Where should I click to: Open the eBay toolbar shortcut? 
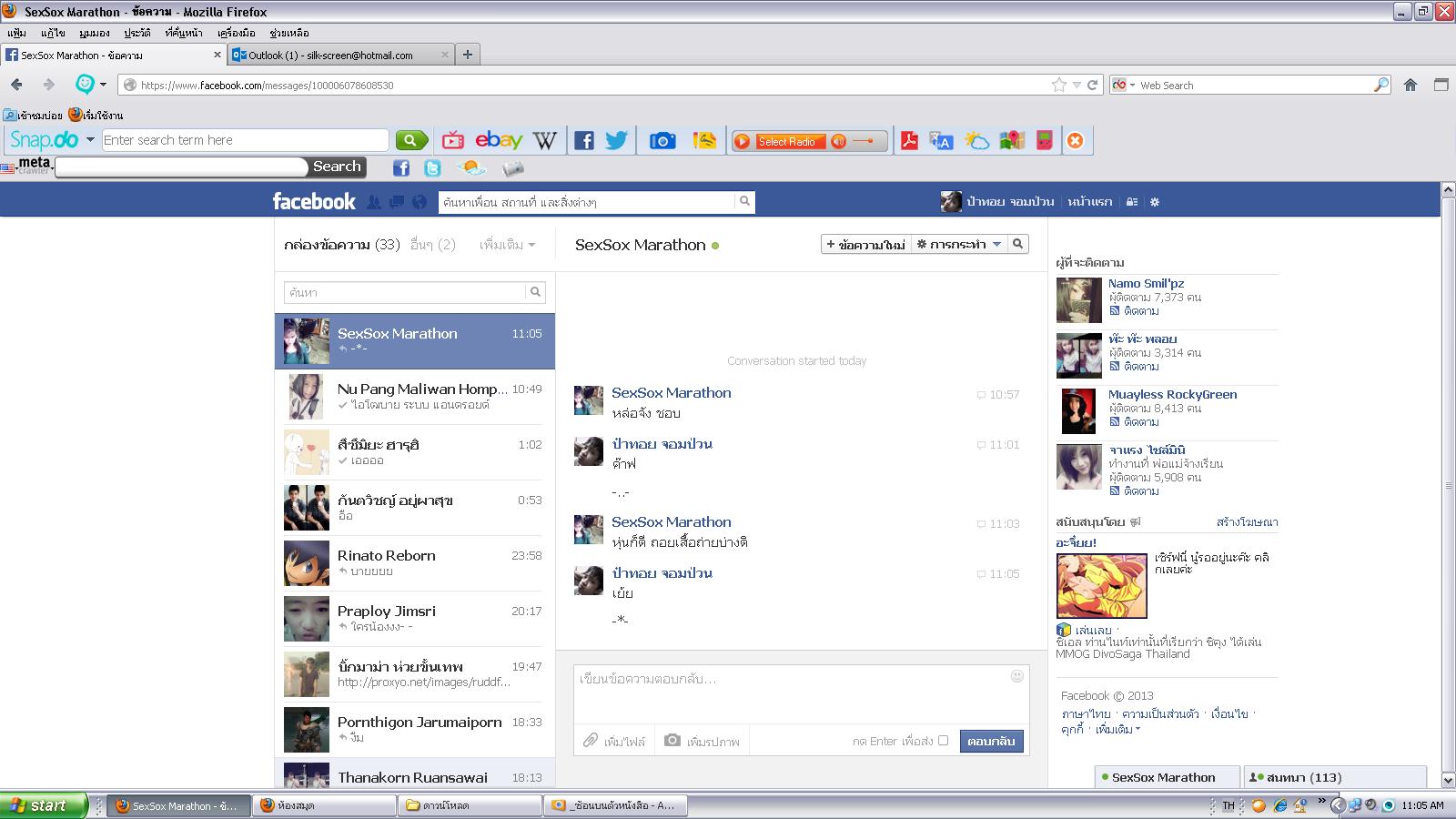[x=499, y=140]
